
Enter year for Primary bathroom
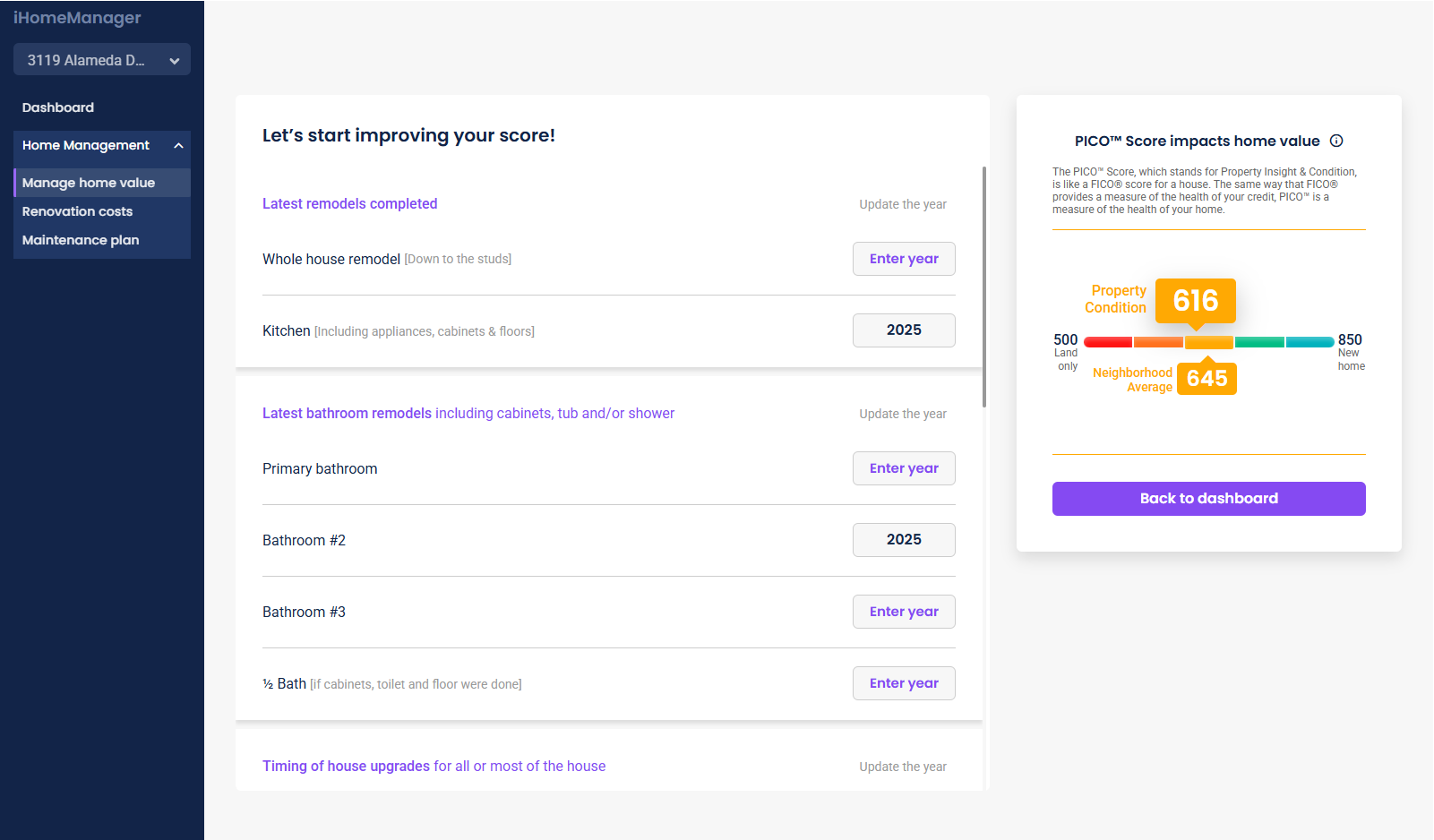[904, 468]
